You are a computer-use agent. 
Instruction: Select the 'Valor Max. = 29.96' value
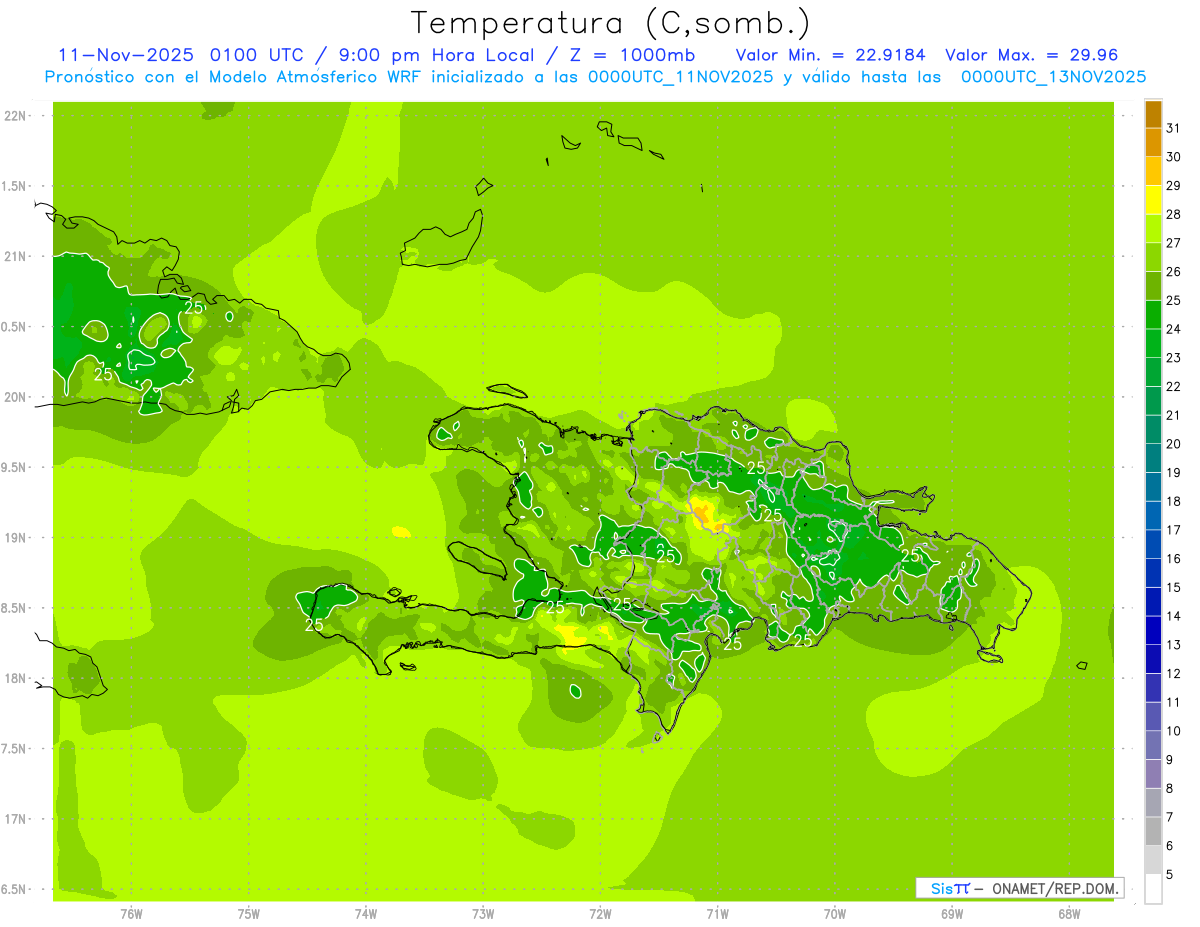click(x=1031, y=55)
